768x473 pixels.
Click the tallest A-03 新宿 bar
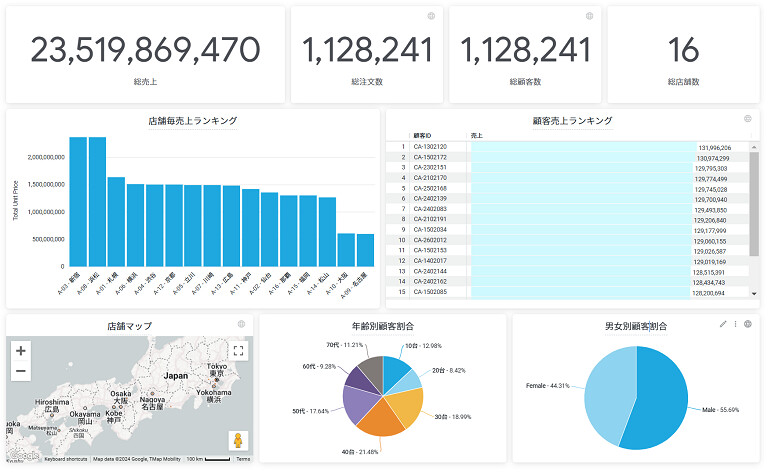(x=78, y=200)
